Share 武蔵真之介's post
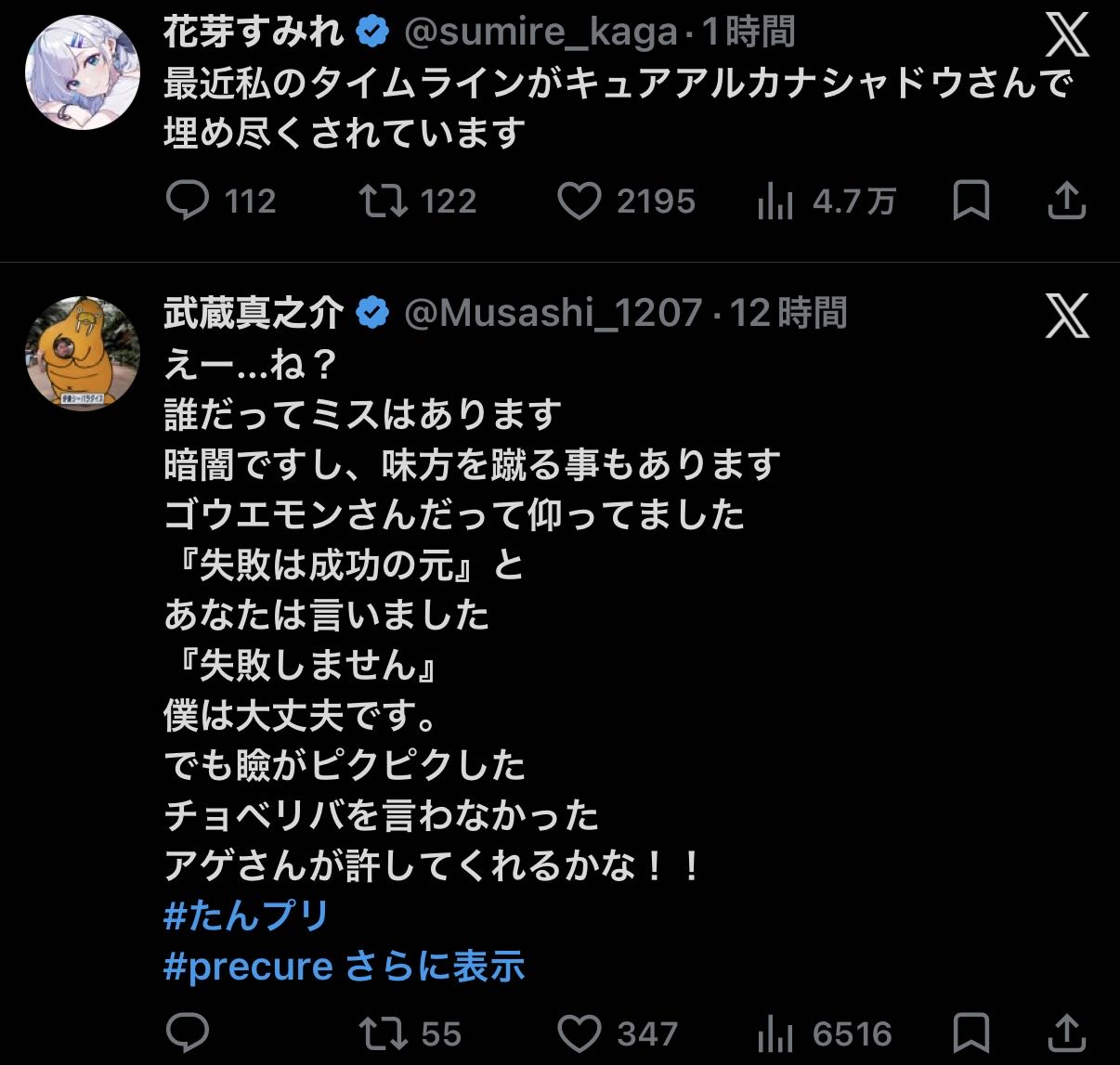The height and width of the screenshot is (1065, 1120). click(1066, 1033)
